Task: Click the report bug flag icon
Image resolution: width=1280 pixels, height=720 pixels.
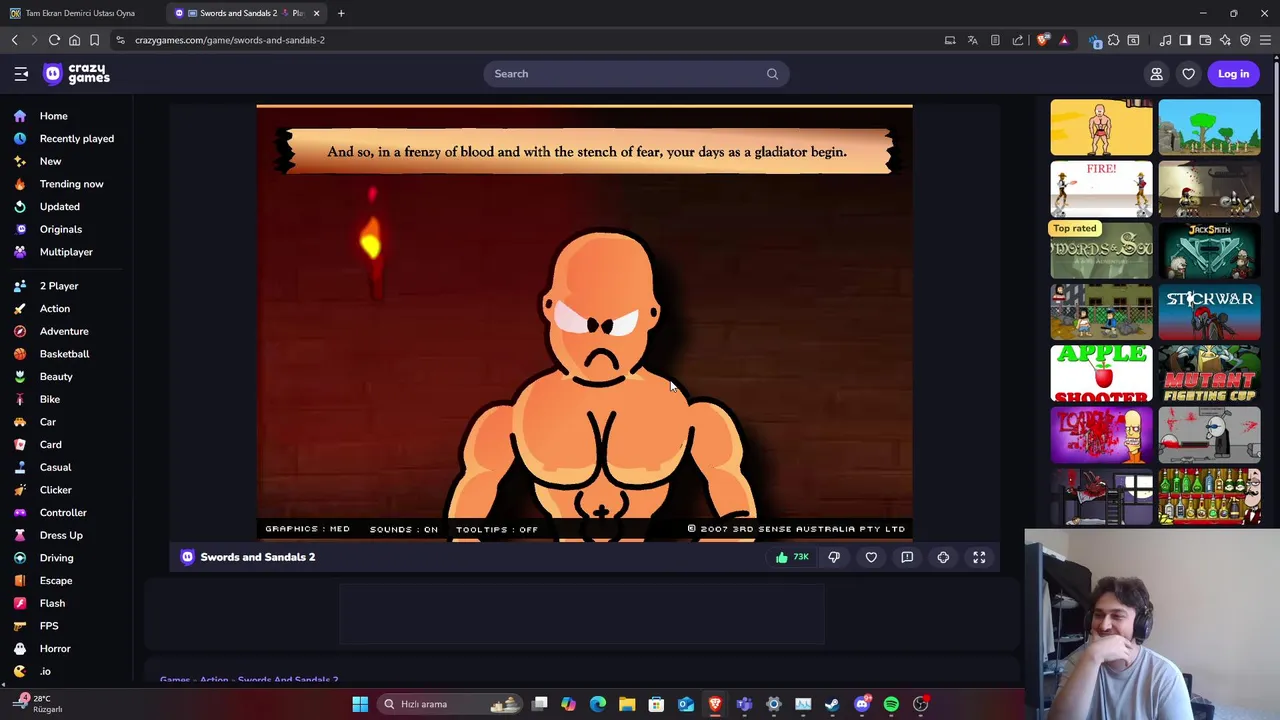Action: tap(907, 557)
